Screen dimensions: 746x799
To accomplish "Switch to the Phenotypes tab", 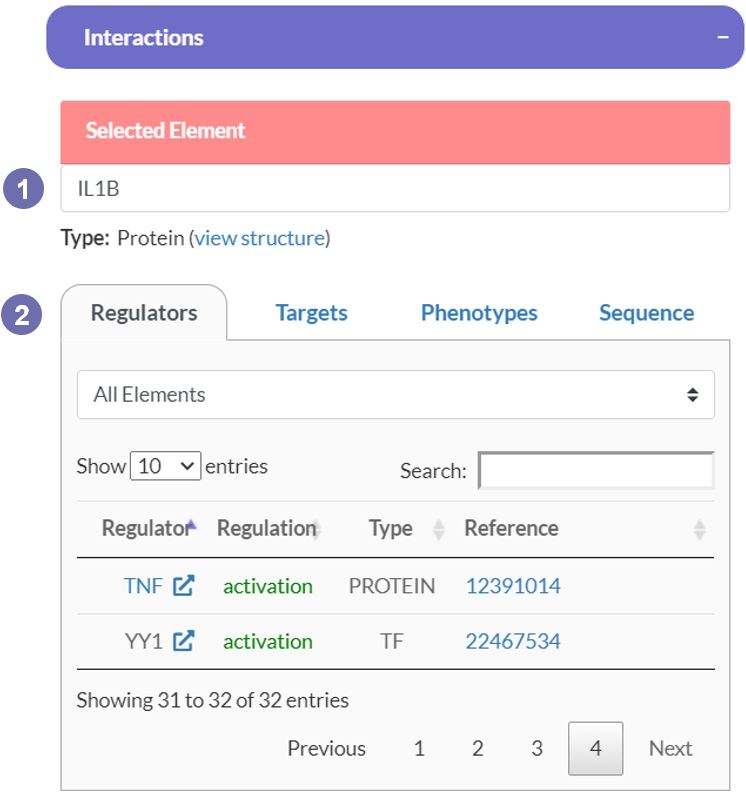I will [x=479, y=313].
